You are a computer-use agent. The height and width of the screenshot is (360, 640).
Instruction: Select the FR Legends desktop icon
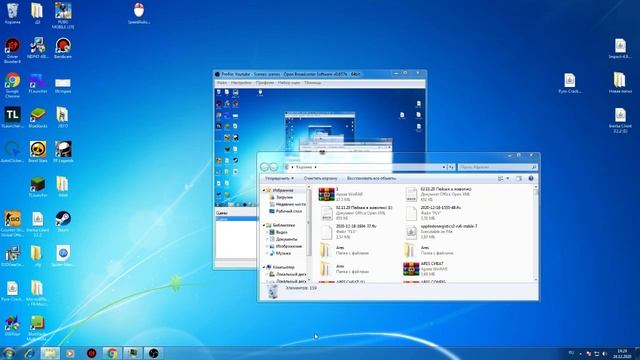tap(63, 152)
